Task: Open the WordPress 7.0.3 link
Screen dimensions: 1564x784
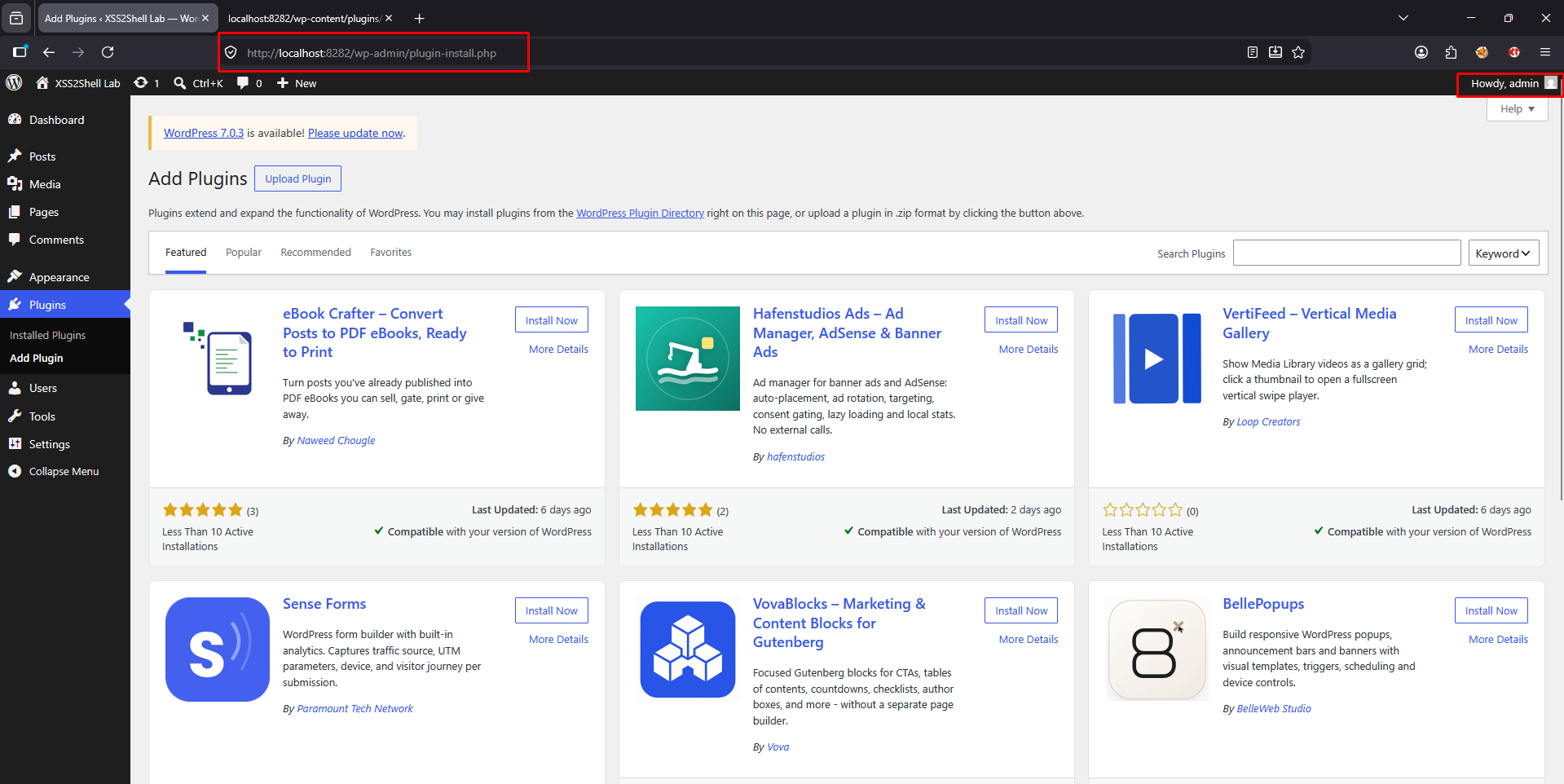Action: pyautogui.click(x=204, y=133)
